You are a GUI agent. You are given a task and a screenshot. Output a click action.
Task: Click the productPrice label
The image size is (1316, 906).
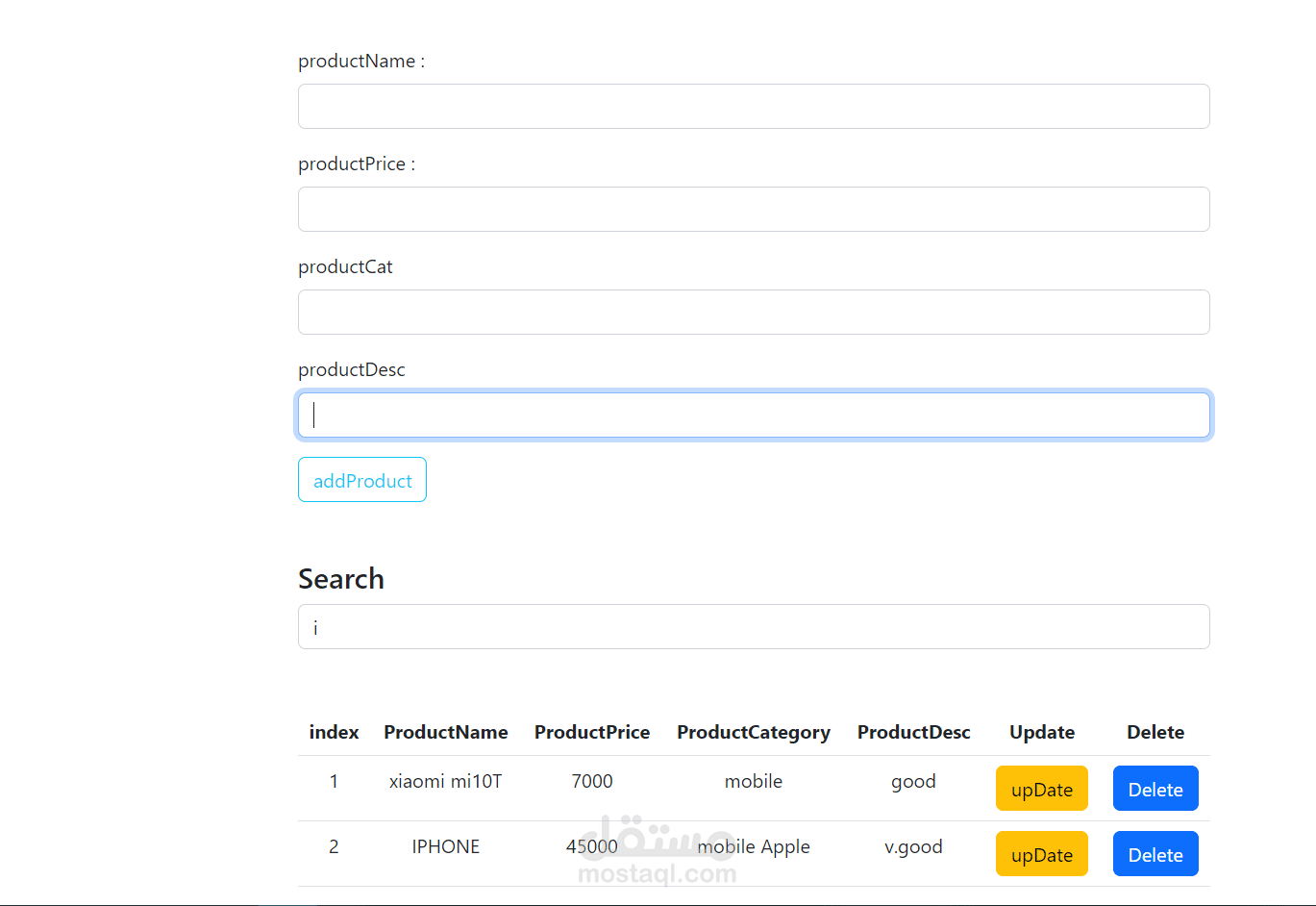pos(357,164)
